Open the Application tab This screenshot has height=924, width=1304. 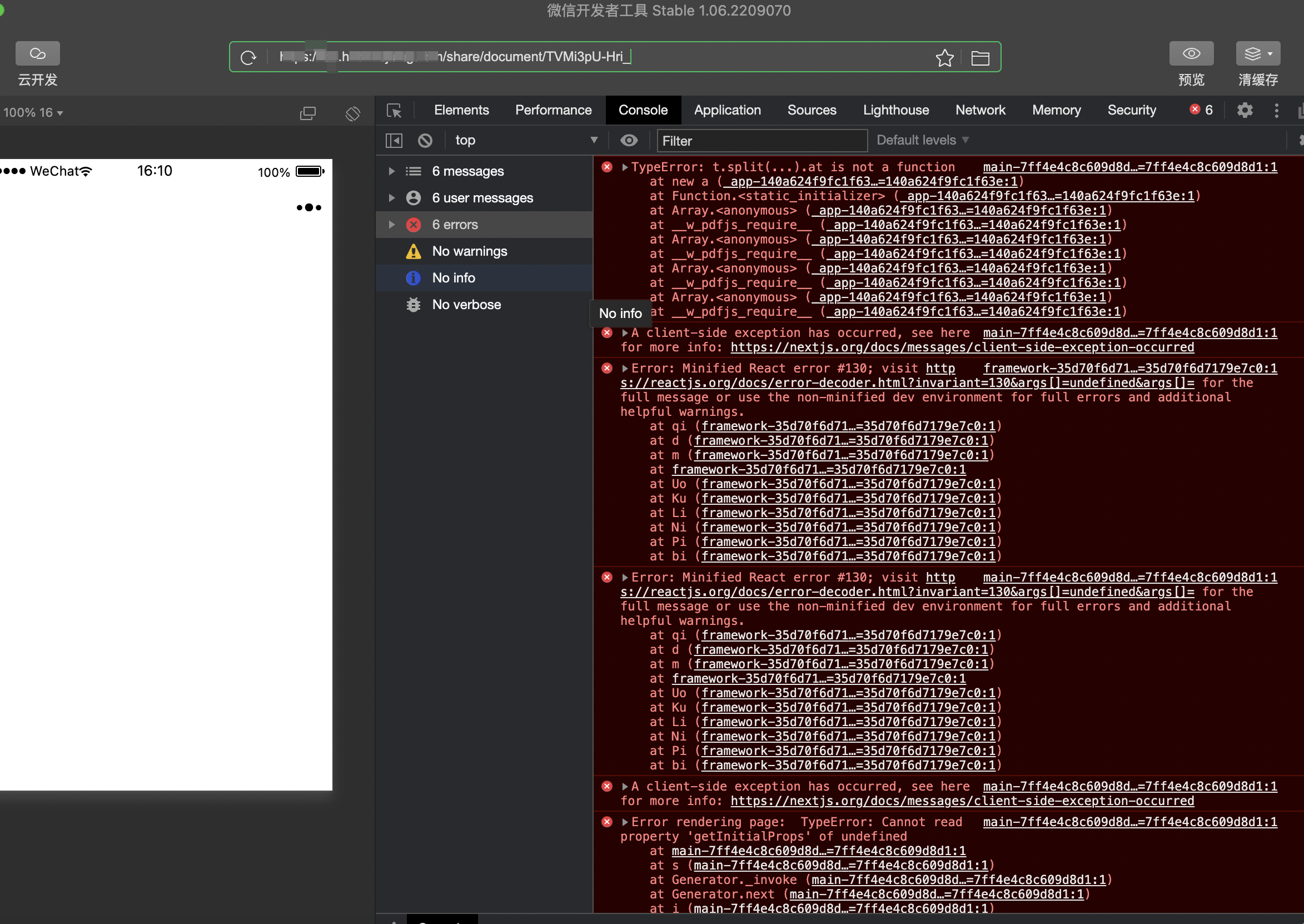727,111
